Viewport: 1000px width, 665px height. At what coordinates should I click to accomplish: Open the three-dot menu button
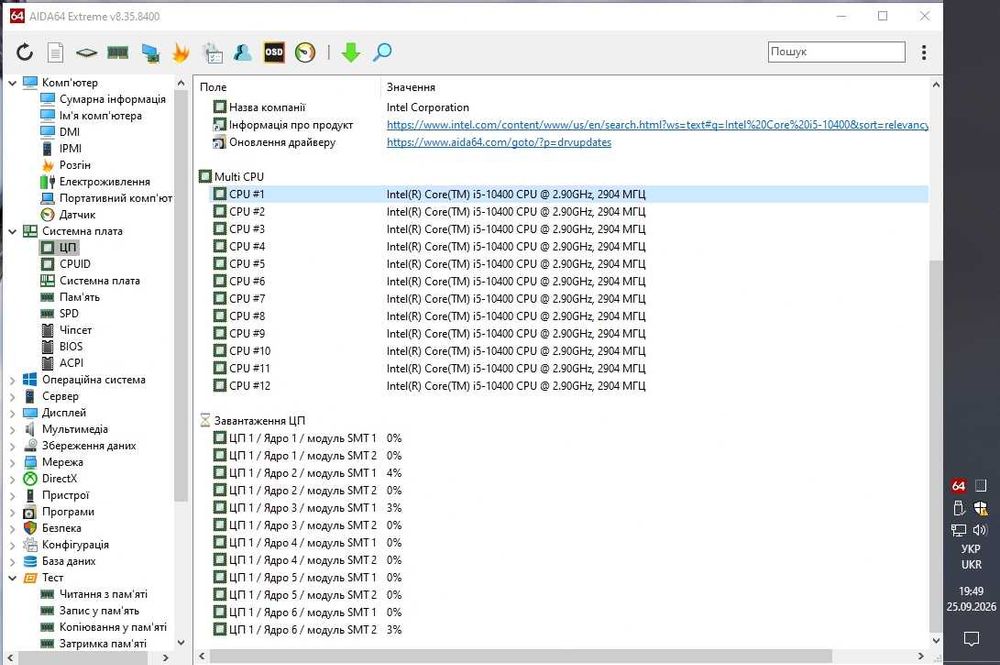[x=923, y=52]
